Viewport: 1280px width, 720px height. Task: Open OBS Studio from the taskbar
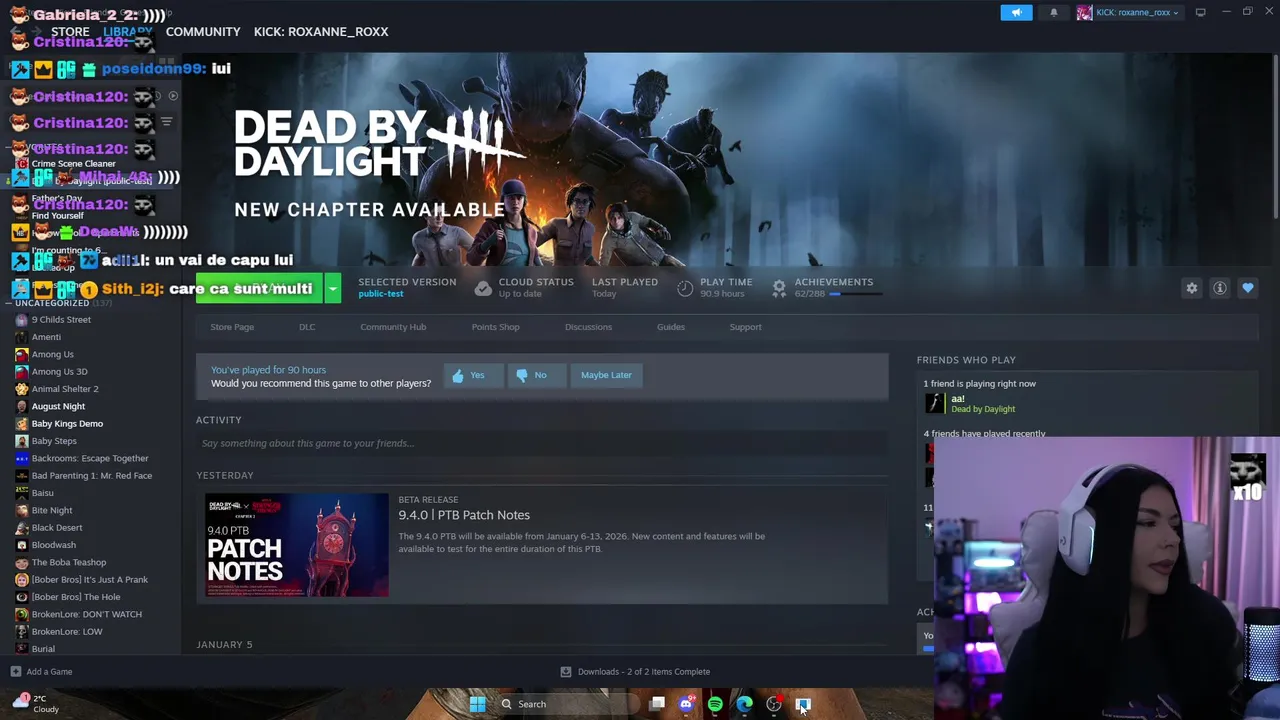(773, 704)
